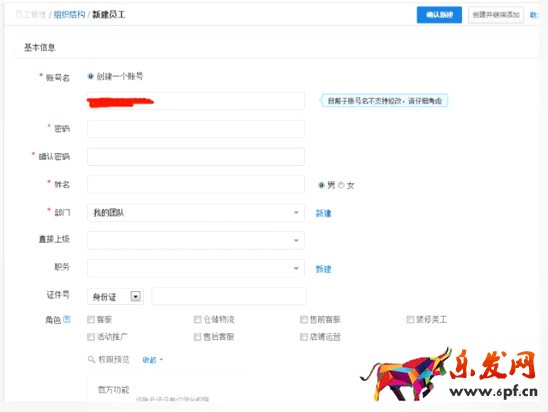Check the 客服 role checkbox
Viewport: 548px width, 412px height.
tap(91, 319)
